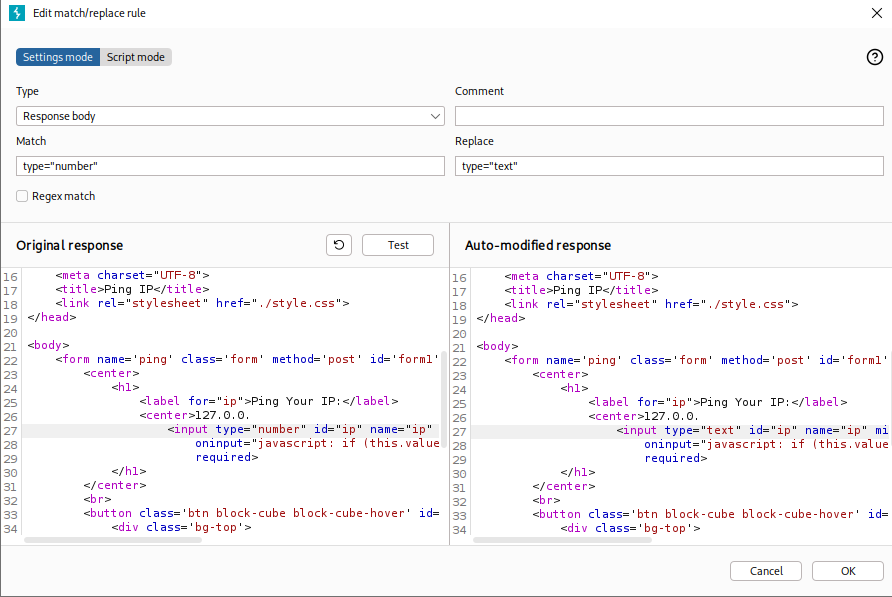The image size is (892, 597).
Task: Switch to Script mode
Action: 136,57
